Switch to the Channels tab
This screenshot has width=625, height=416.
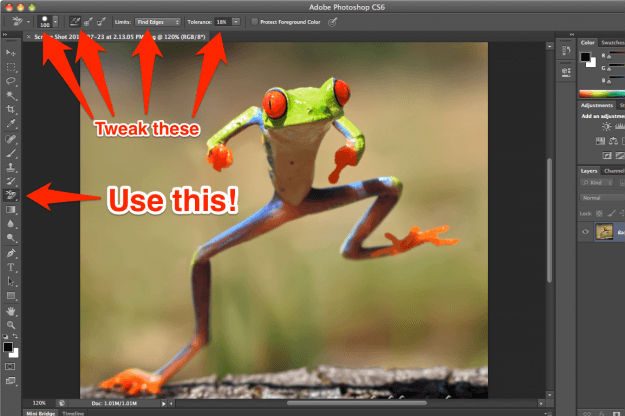click(x=614, y=171)
